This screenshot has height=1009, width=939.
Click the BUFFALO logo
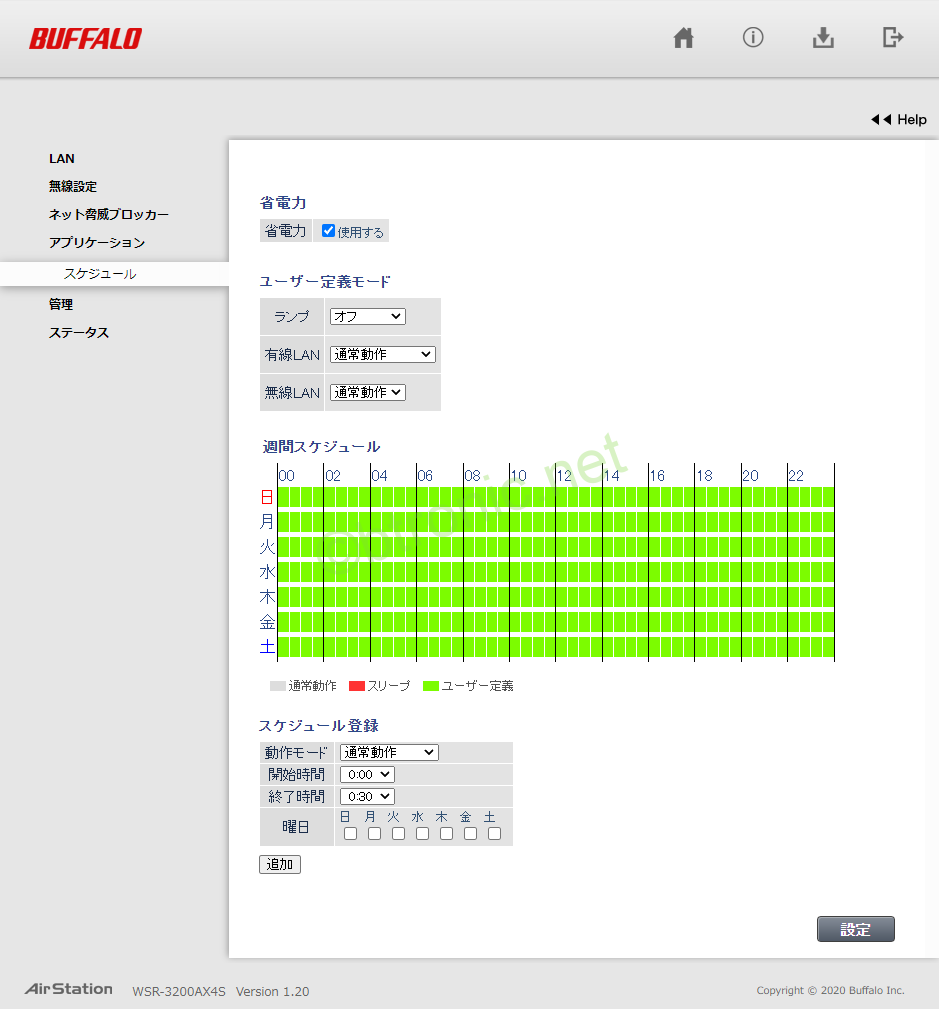[85, 39]
